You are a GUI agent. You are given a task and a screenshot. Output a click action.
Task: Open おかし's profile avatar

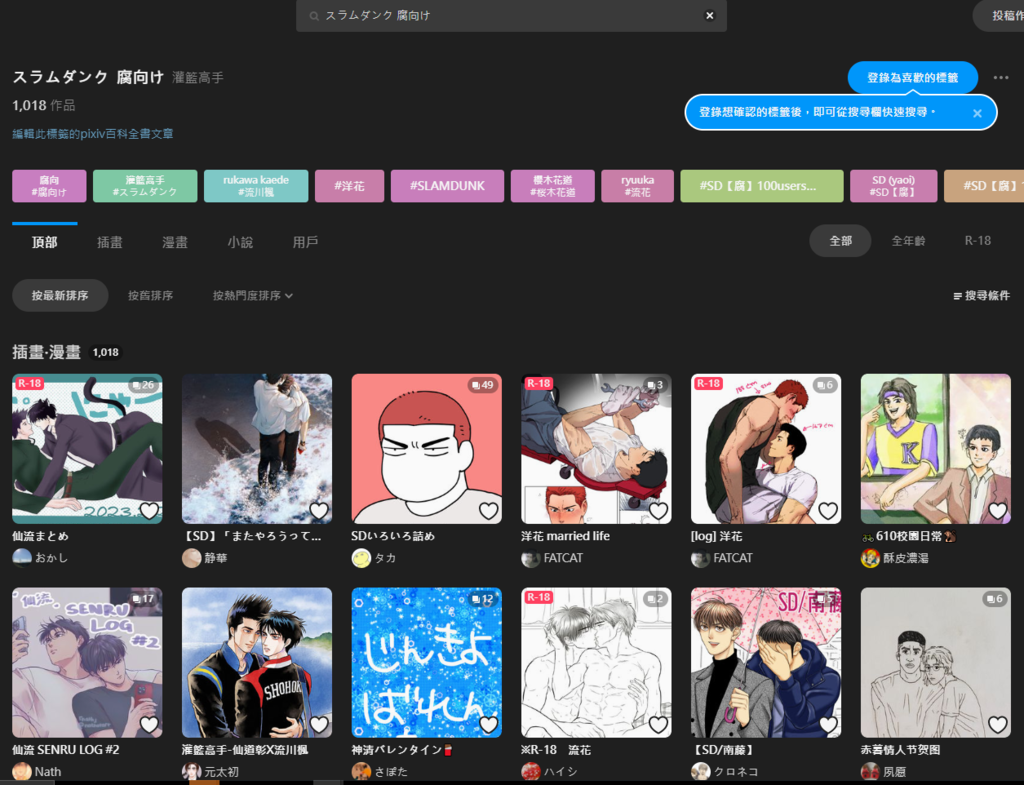coord(22,558)
